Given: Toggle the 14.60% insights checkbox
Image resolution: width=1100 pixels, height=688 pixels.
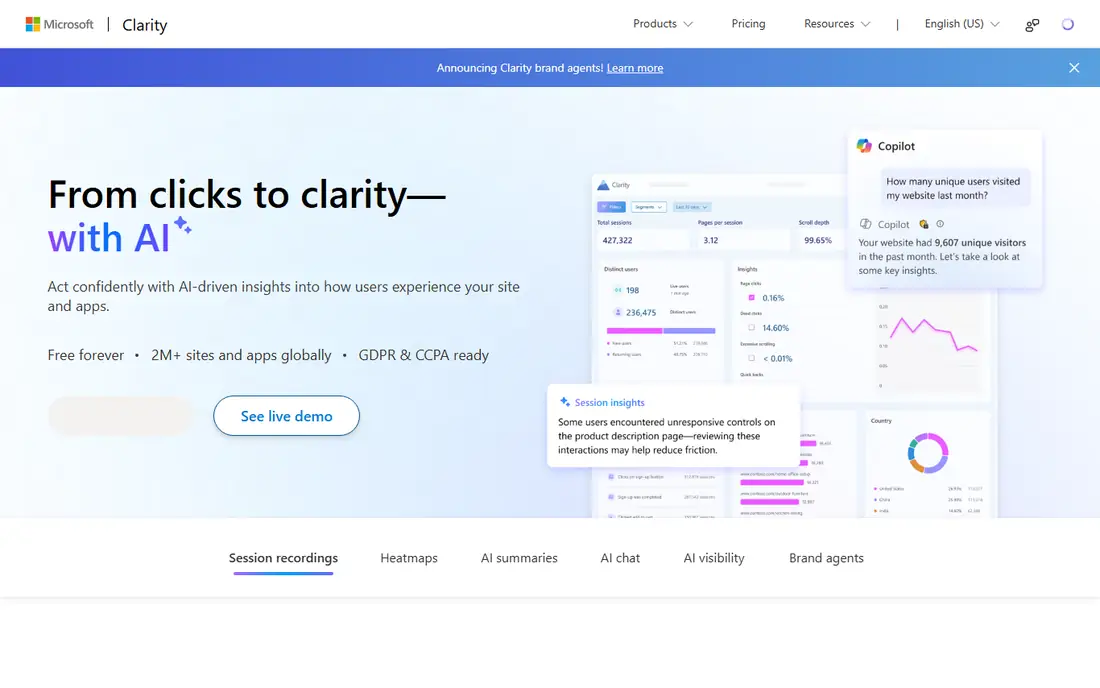Looking at the screenshot, I should 751,328.
